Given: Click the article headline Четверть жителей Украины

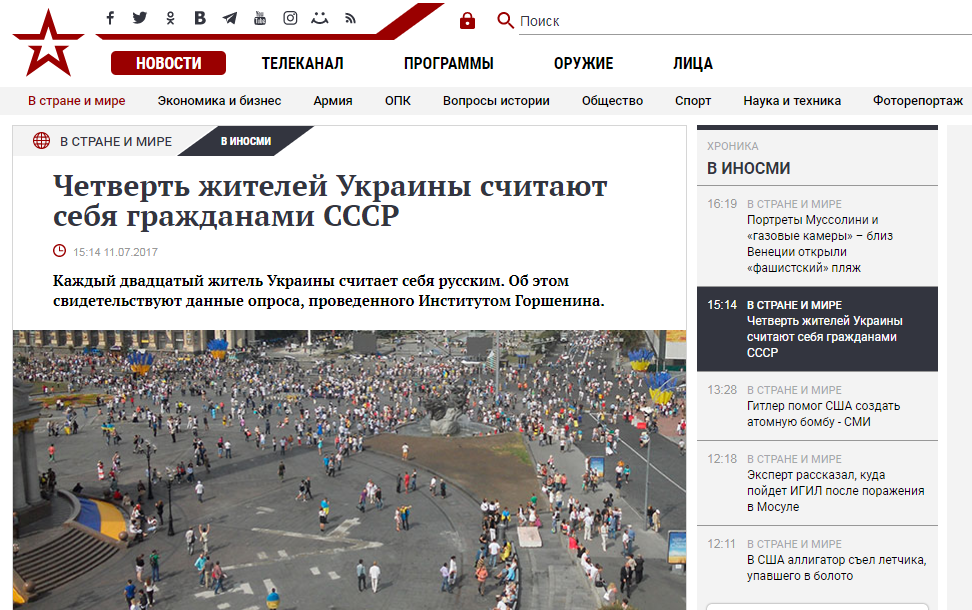Looking at the screenshot, I should coord(330,201).
